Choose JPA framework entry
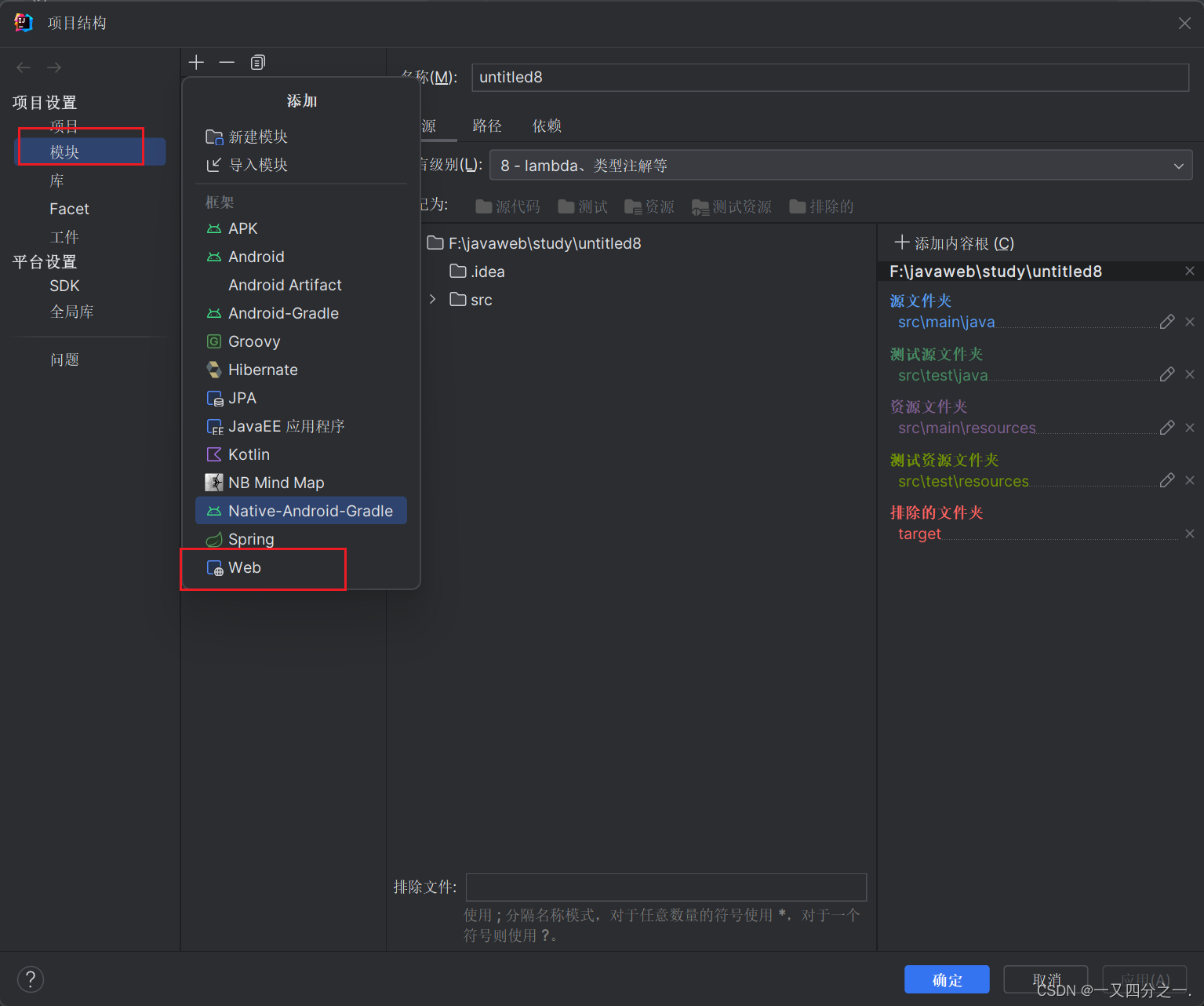The image size is (1204, 1006). 301,398
